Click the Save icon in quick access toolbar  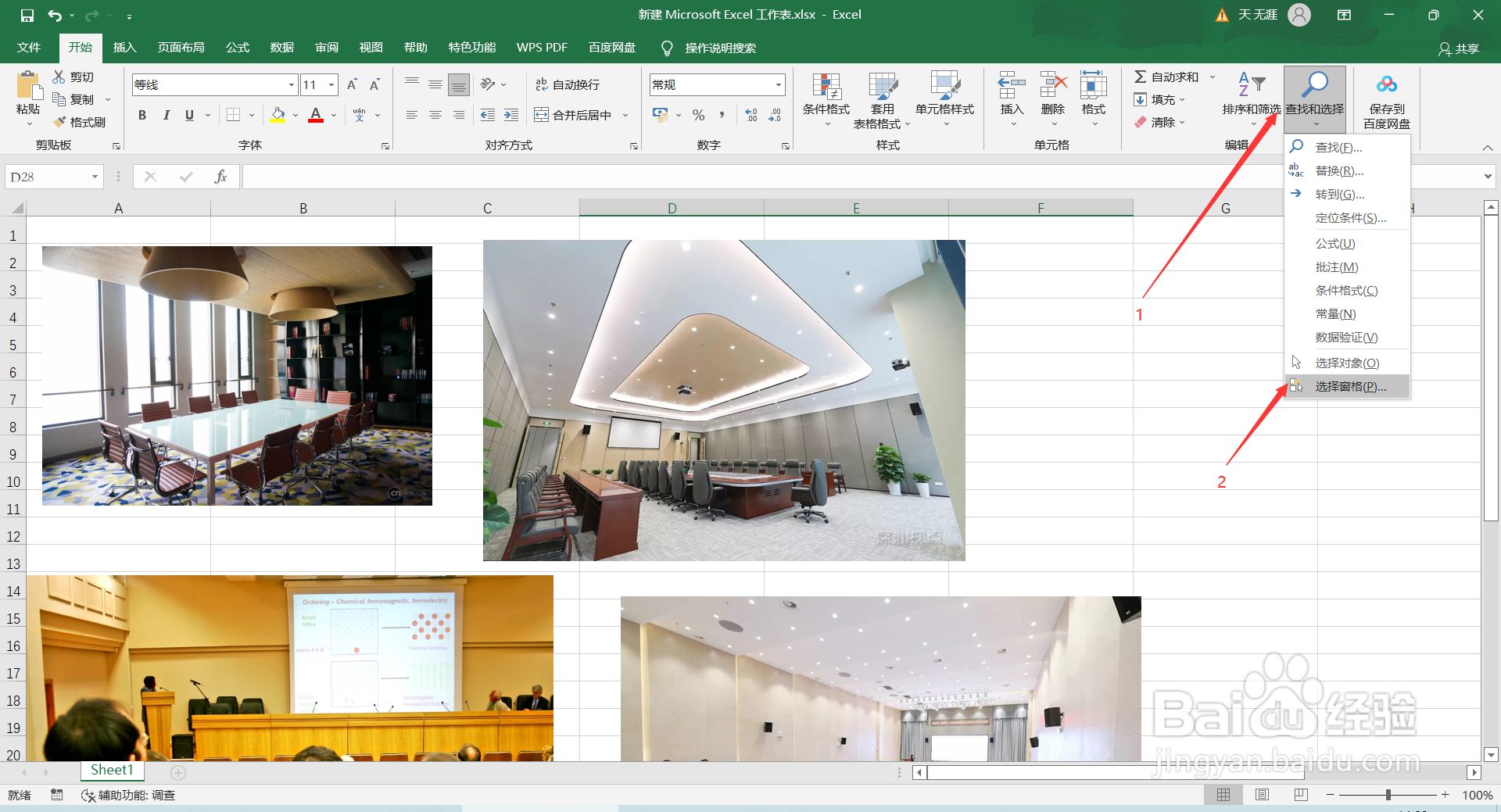click(x=27, y=15)
